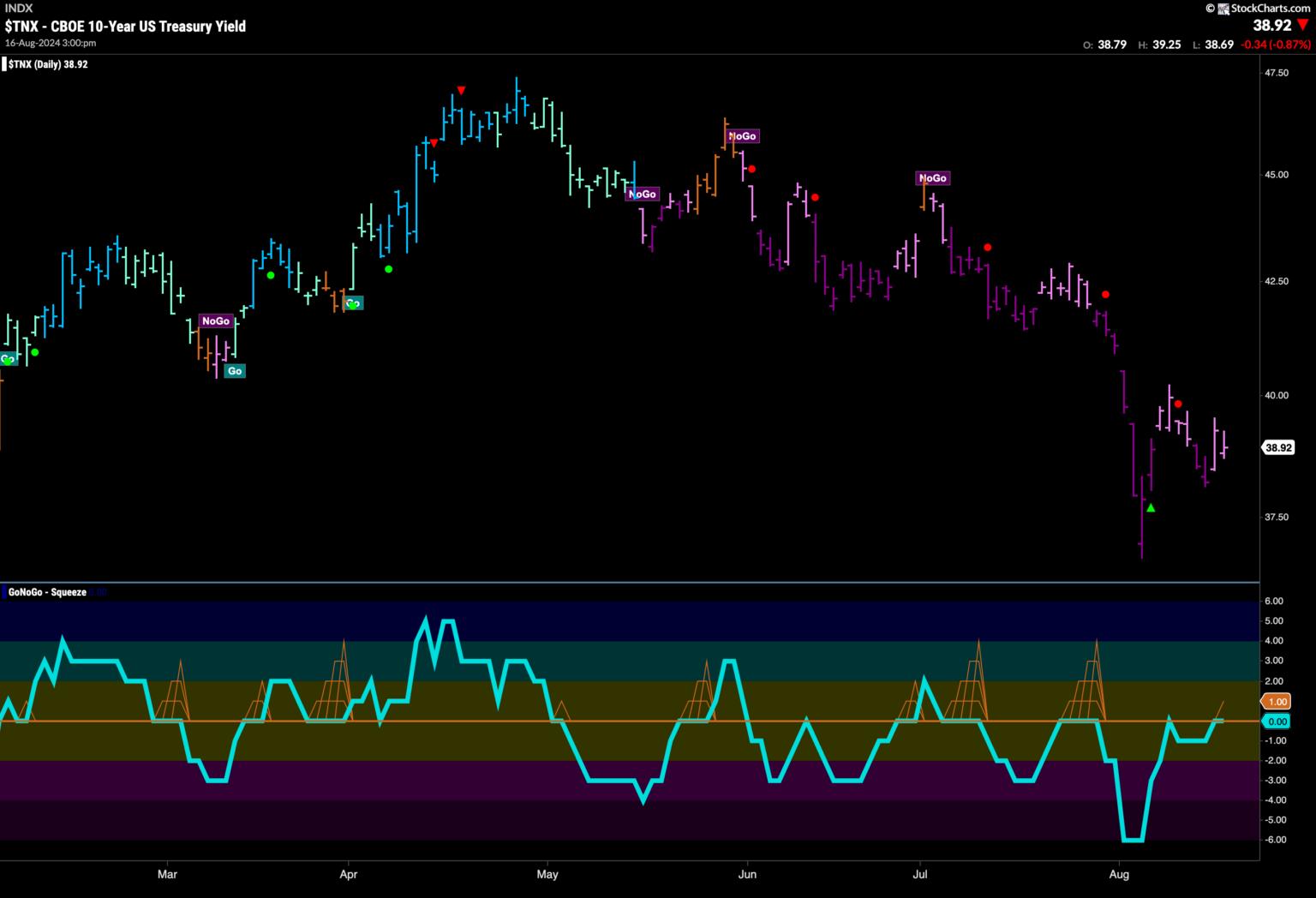
Task: Click the $TNX CBOE 10-Year Treasury Yield title
Action: tap(126, 27)
